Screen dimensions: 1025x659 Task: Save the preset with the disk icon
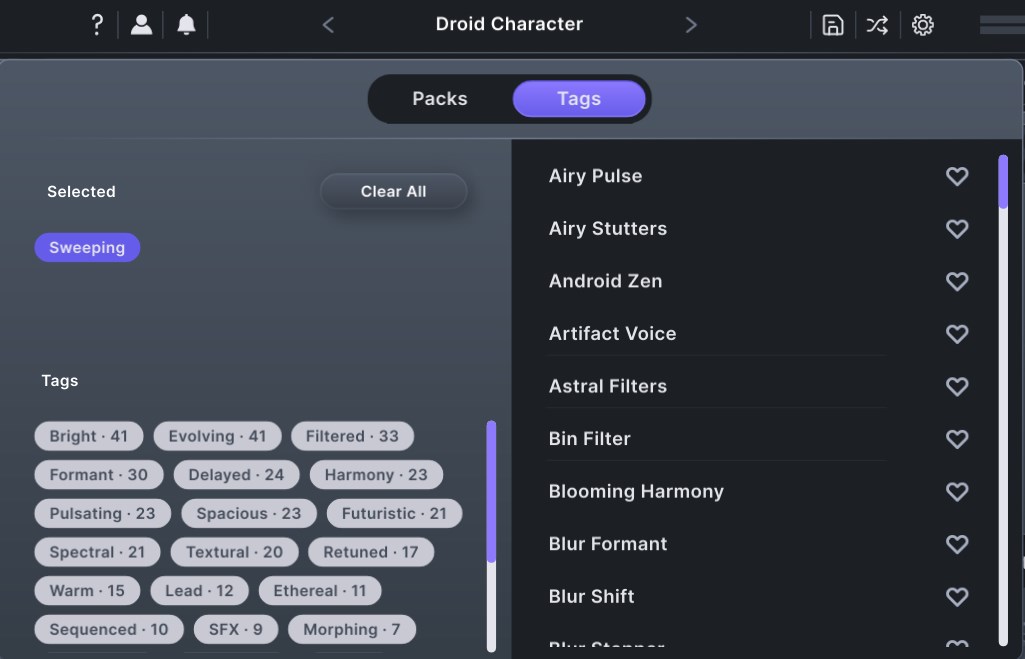[833, 25]
